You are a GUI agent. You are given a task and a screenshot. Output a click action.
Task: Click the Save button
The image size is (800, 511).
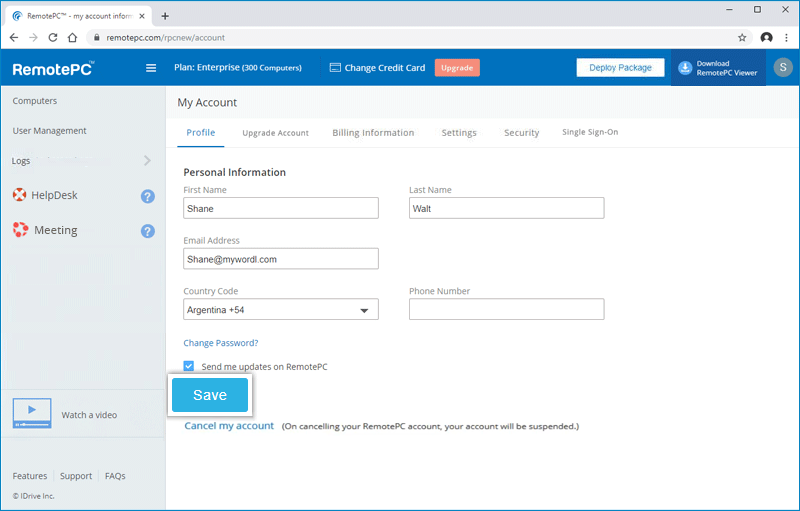coord(210,395)
